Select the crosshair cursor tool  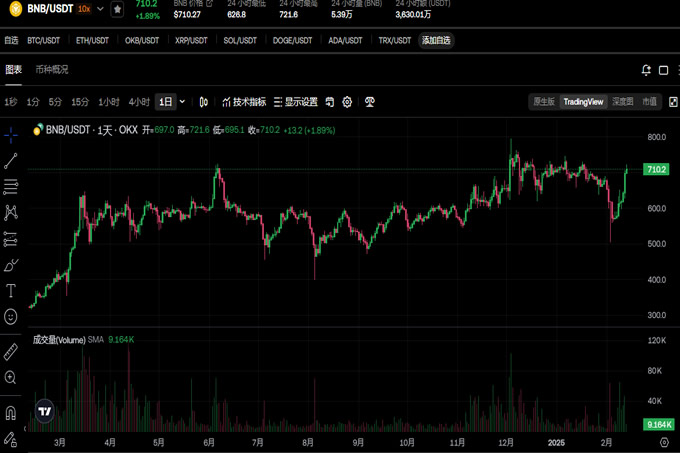coord(11,134)
